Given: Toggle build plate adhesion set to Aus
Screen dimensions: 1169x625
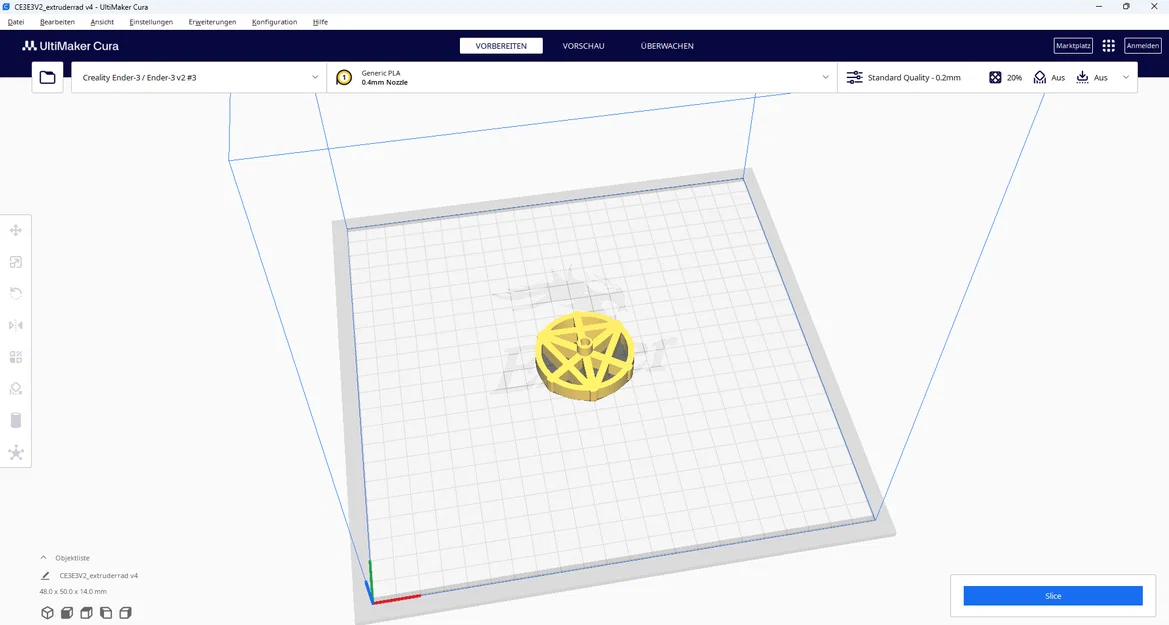Looking at the screenshot, I should click(1083, 77).
